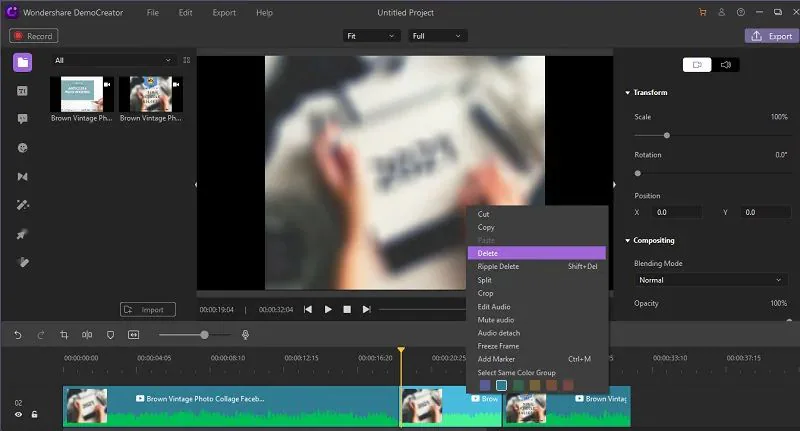The image size is (800, 431).
Task: Choose Freeze Frame from the context menu
Action: (x=537, y=346)
